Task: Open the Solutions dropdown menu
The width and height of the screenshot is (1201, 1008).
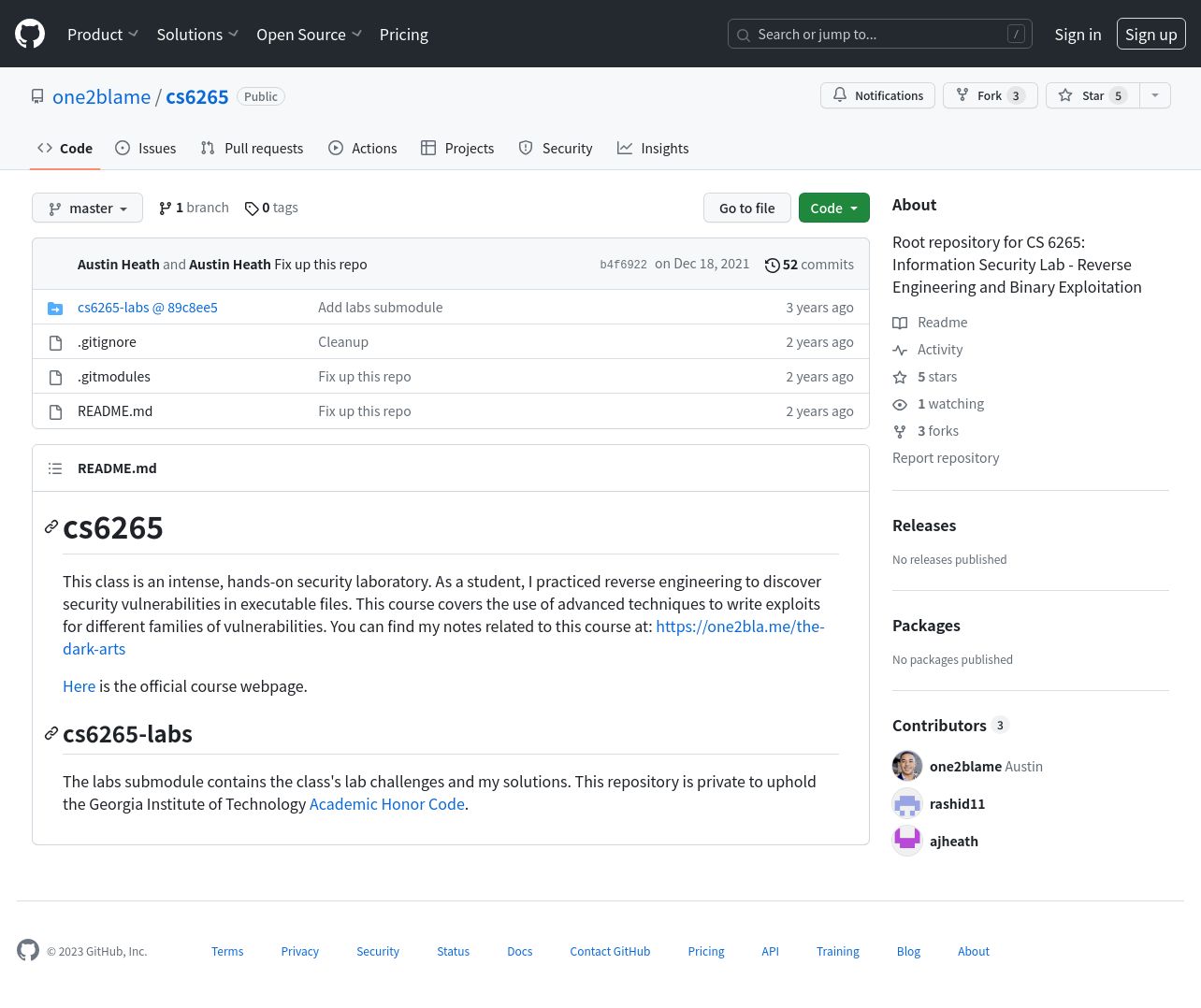Action: click(197, 35)
